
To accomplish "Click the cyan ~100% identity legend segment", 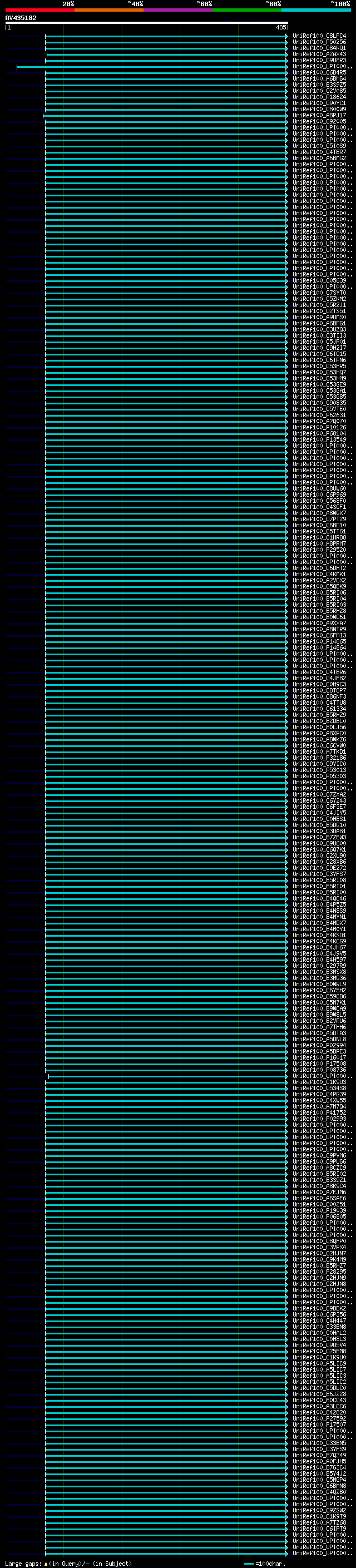I will click(x=317, y=10).
